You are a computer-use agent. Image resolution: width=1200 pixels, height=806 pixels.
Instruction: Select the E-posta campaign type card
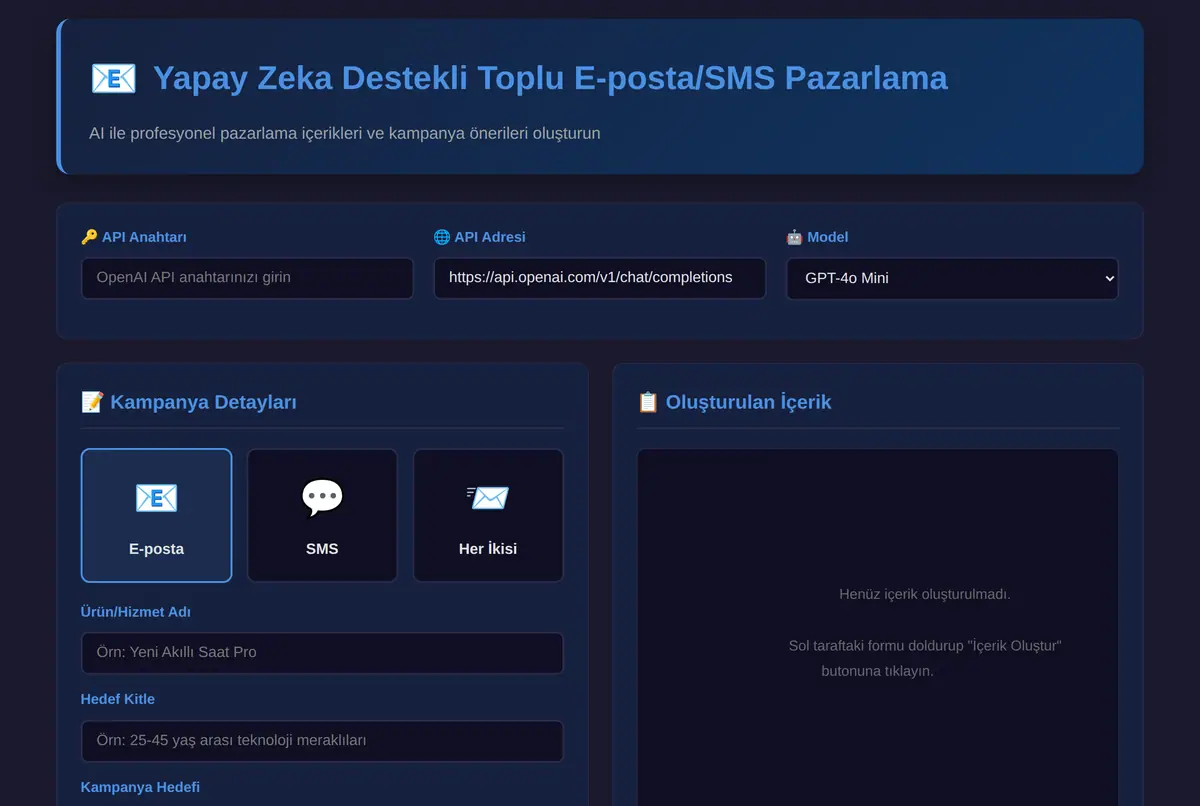click(156, 515)
